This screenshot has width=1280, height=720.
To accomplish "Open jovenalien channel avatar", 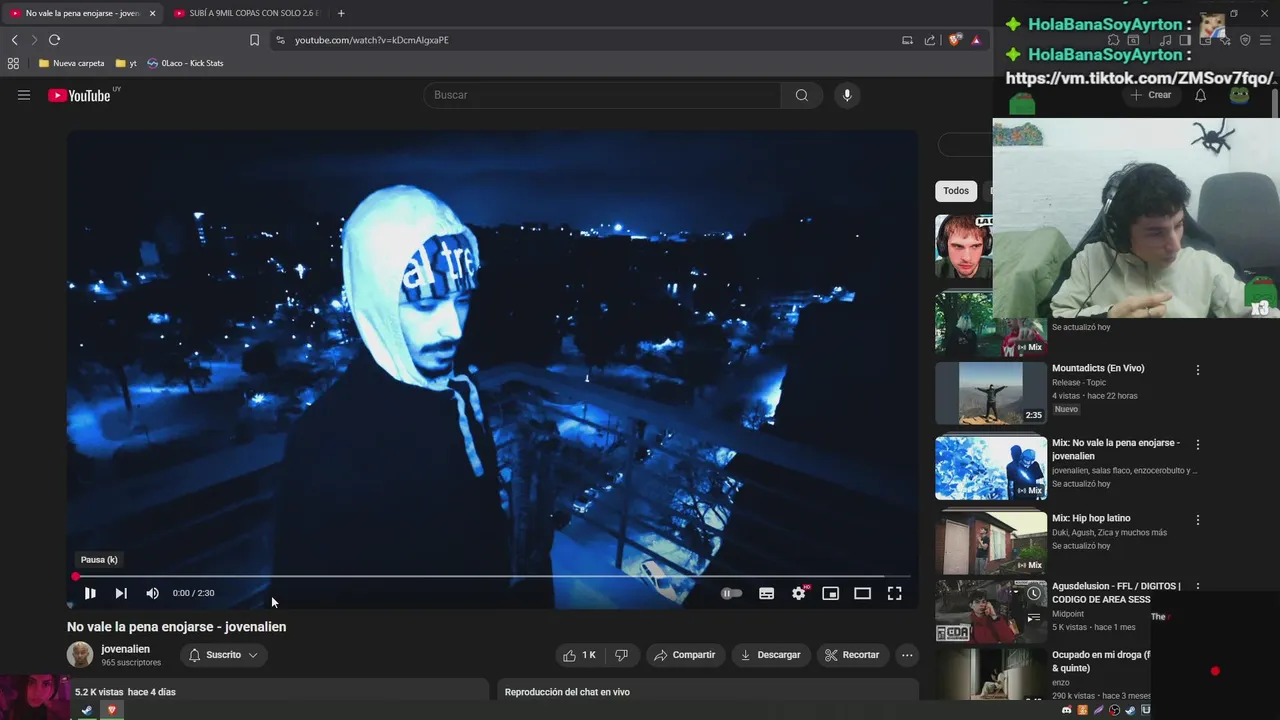I will tap(80, 655).
